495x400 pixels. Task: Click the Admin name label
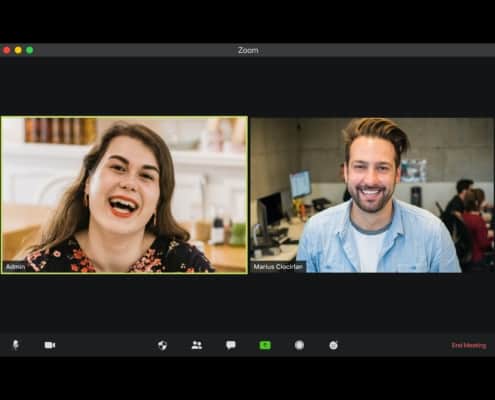tap(16, 267)
